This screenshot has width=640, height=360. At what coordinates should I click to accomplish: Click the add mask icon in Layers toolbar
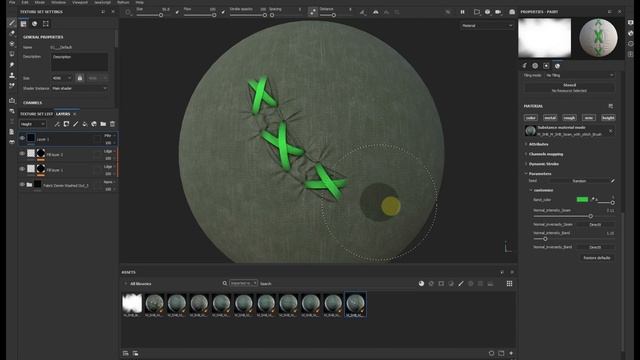pos(66,124)
